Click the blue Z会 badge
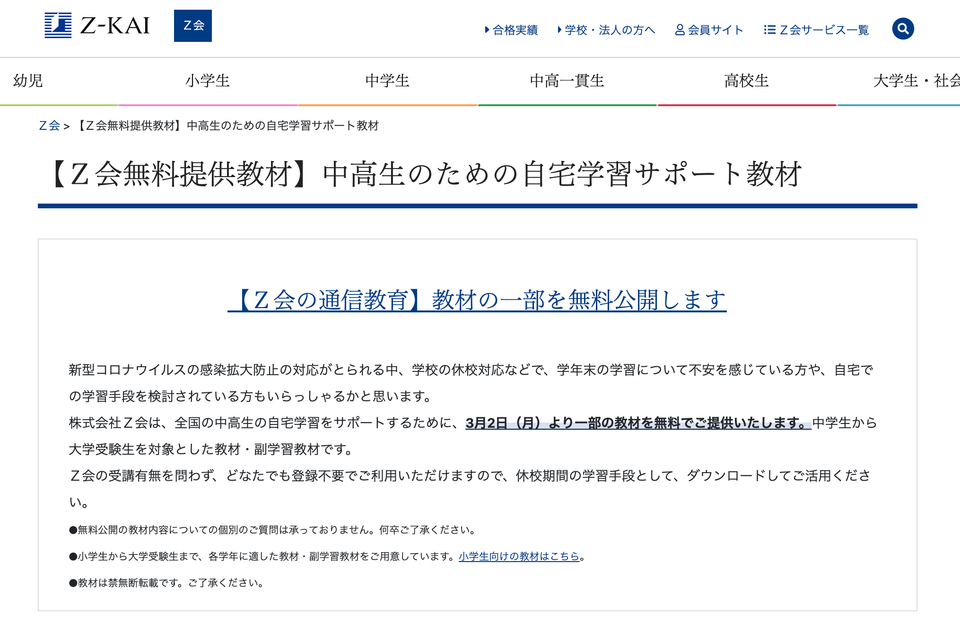 193,26
